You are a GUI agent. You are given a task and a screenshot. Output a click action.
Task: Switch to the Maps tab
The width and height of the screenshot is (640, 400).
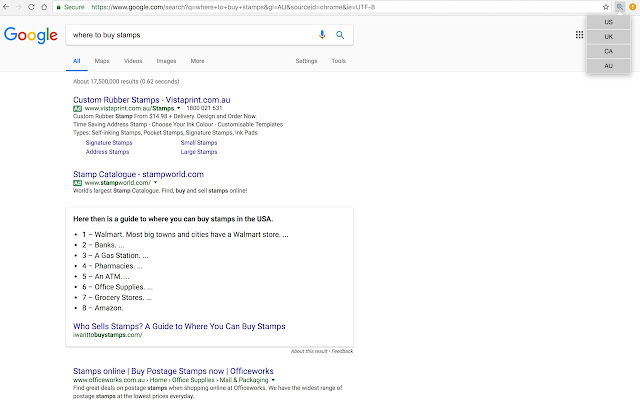click(x=102, y=61)
